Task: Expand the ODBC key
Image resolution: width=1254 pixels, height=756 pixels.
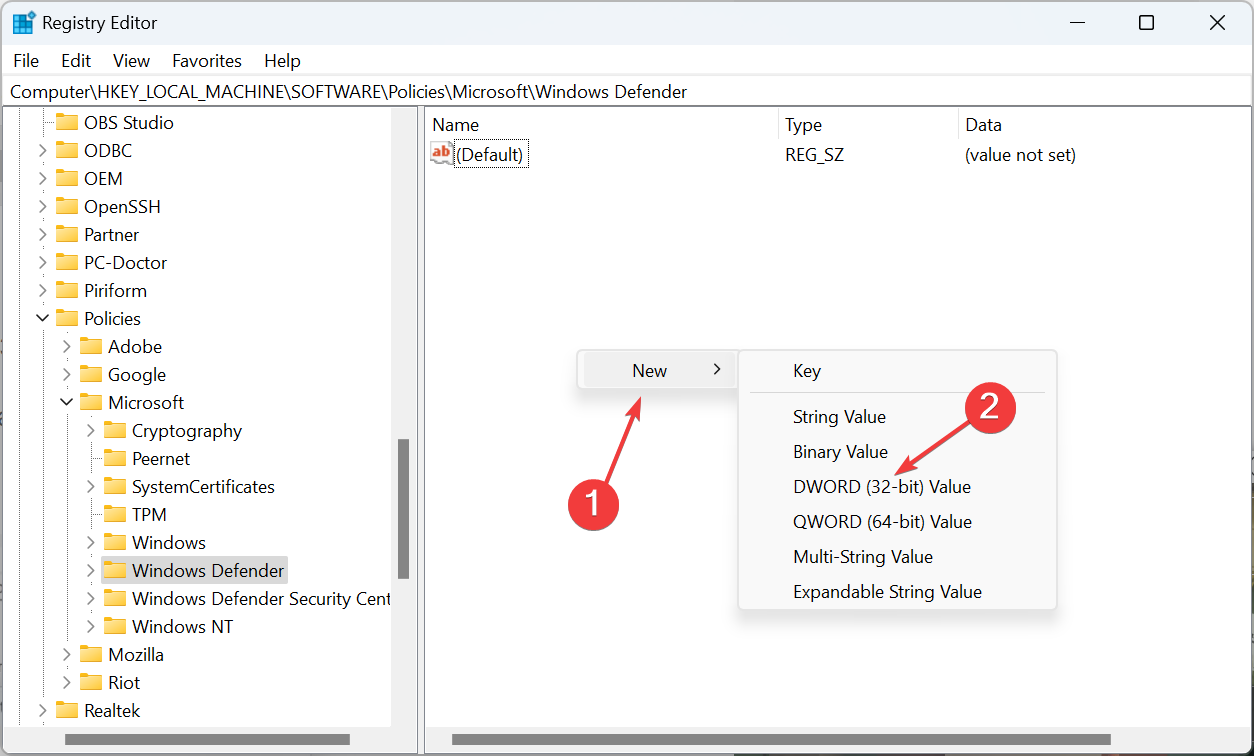Action: (43, 151)
